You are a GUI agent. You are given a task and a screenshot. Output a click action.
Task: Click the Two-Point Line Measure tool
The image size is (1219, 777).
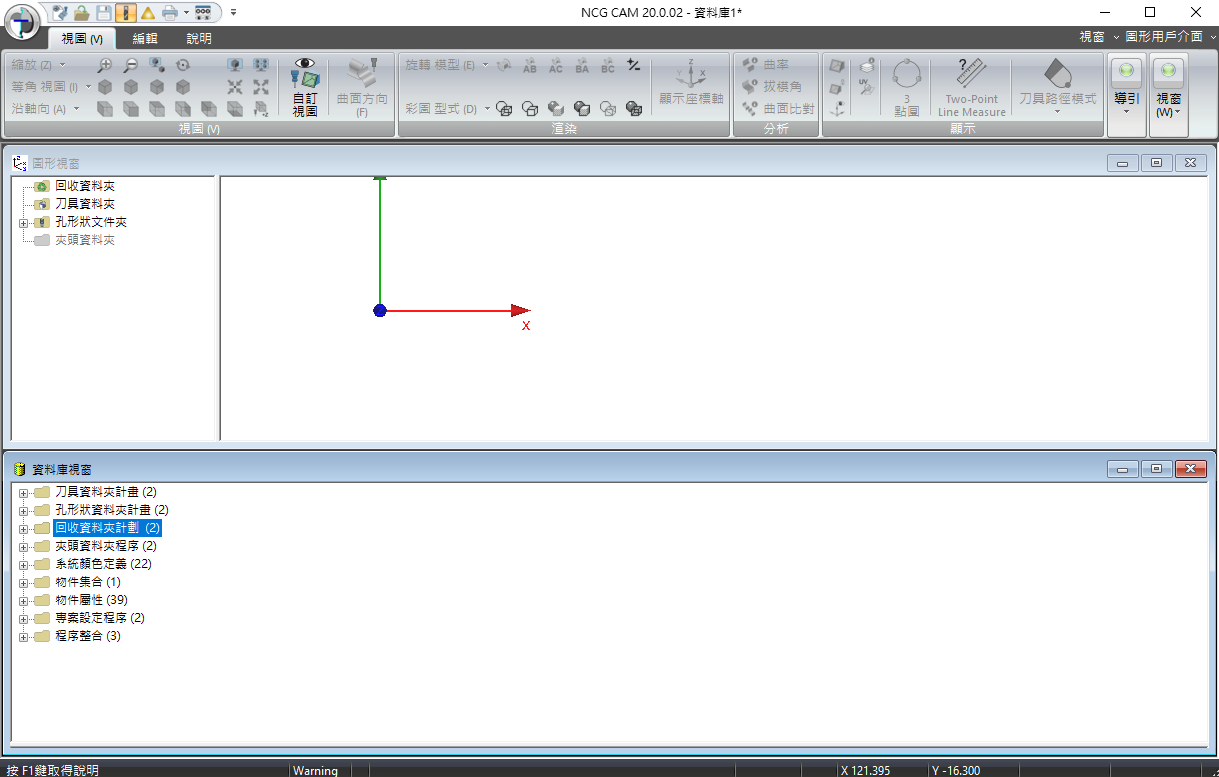click(x=971, y=86)
